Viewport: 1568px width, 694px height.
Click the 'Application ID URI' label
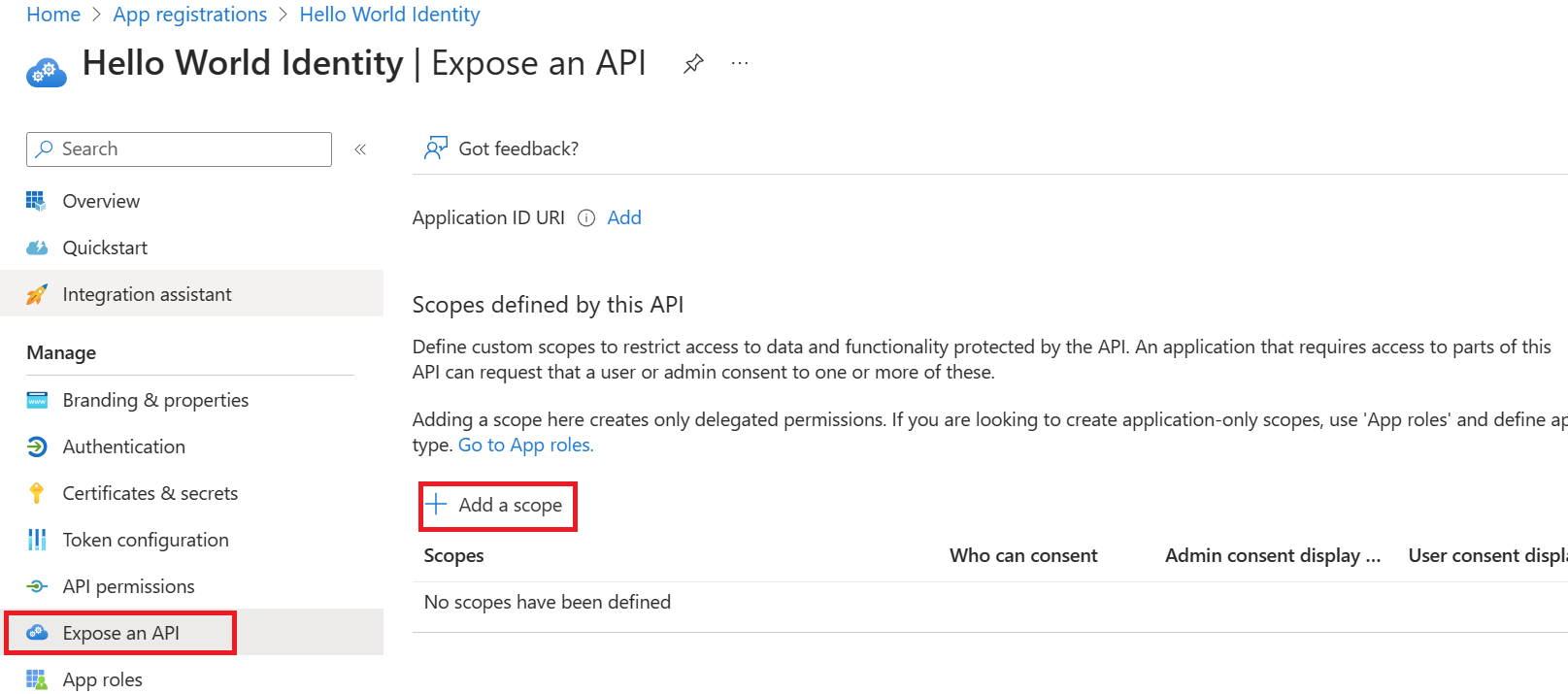(x=488, y=217)
